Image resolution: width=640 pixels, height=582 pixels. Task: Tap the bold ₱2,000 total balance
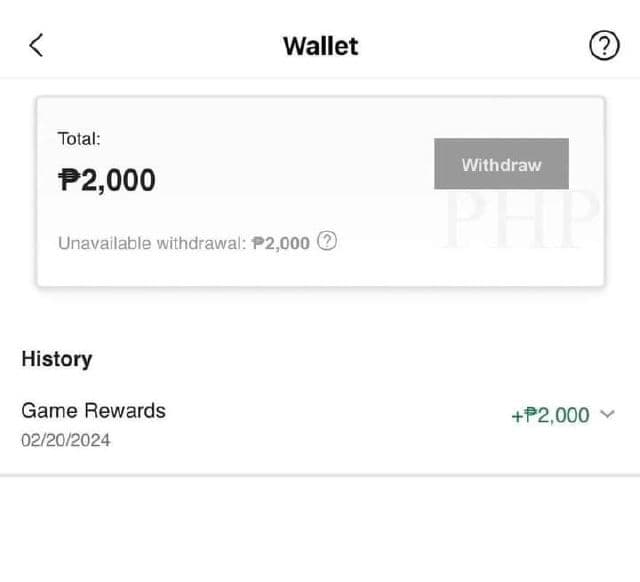click(107, 180)
